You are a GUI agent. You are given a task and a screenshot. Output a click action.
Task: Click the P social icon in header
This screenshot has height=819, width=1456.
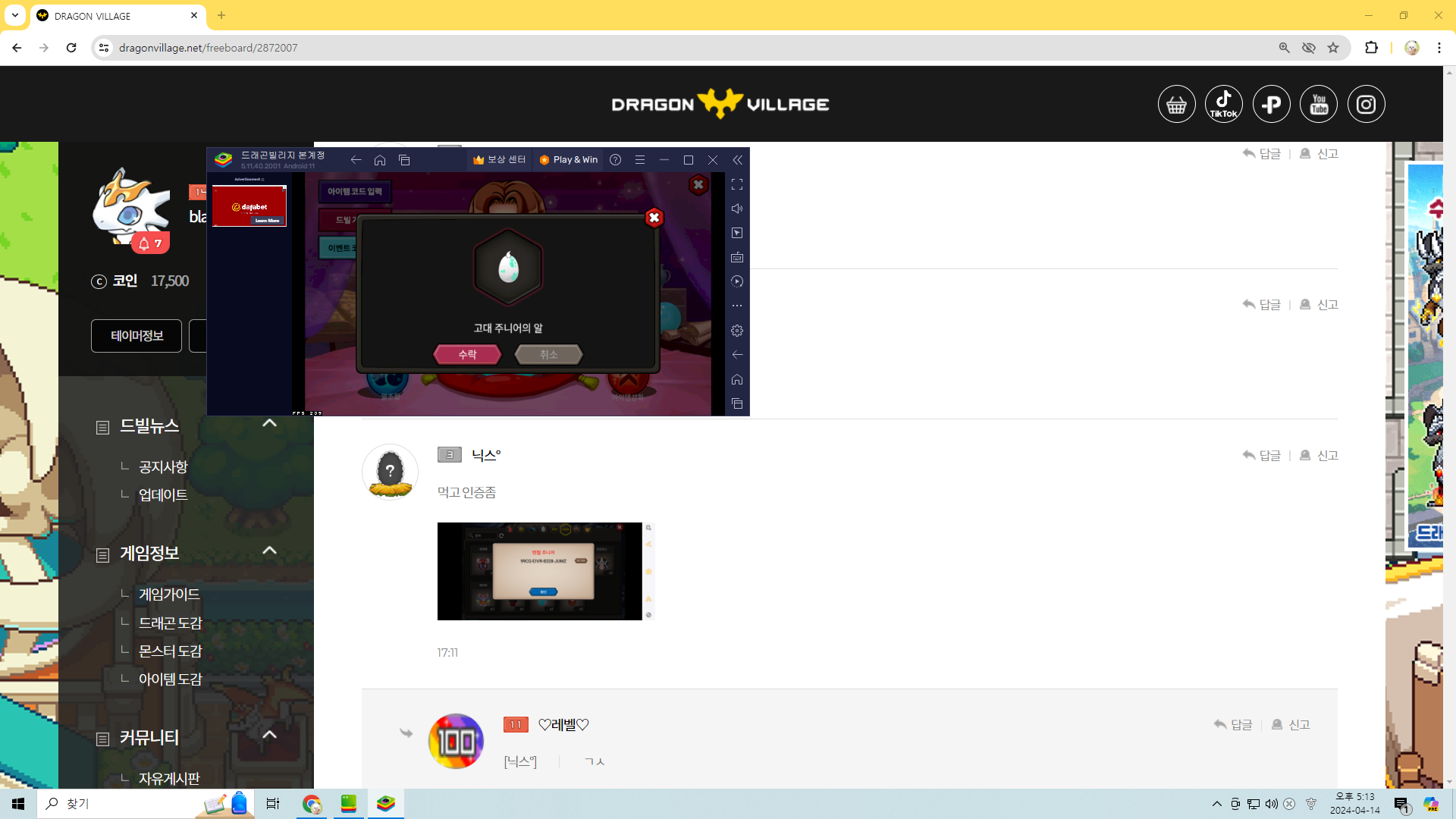(1272, 105)
